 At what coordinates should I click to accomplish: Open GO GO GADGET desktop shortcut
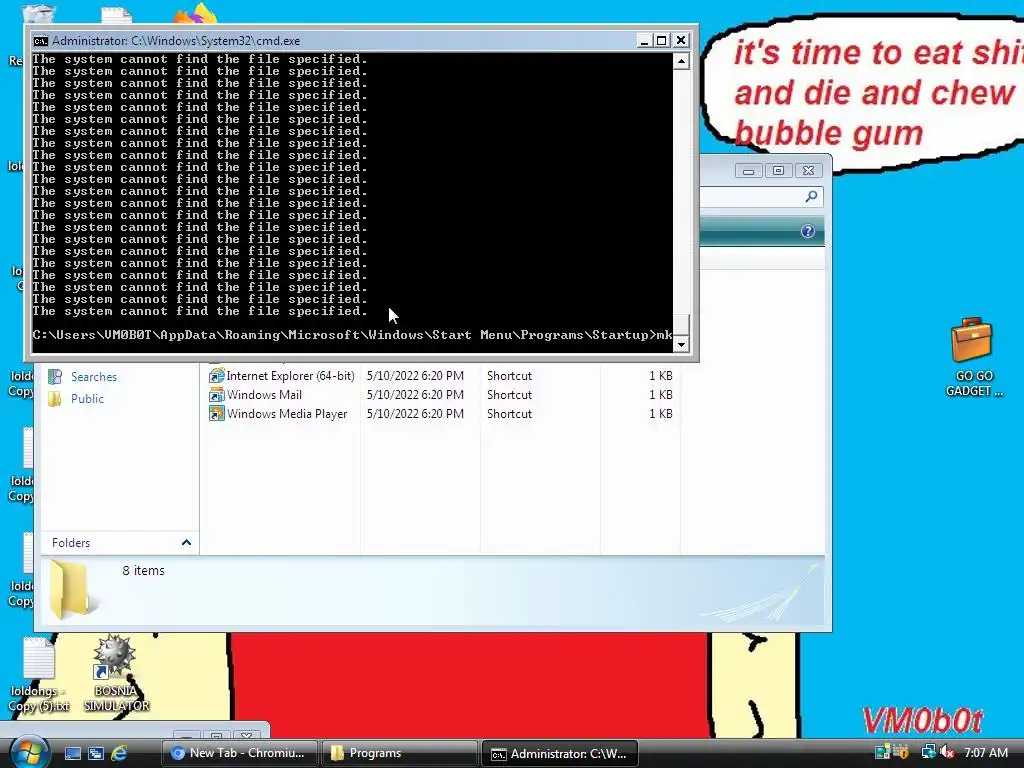point(973,357)
